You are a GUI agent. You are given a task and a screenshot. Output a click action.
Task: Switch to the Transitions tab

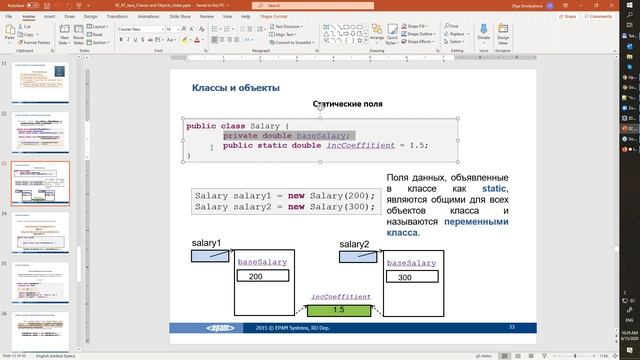[117, 16]
